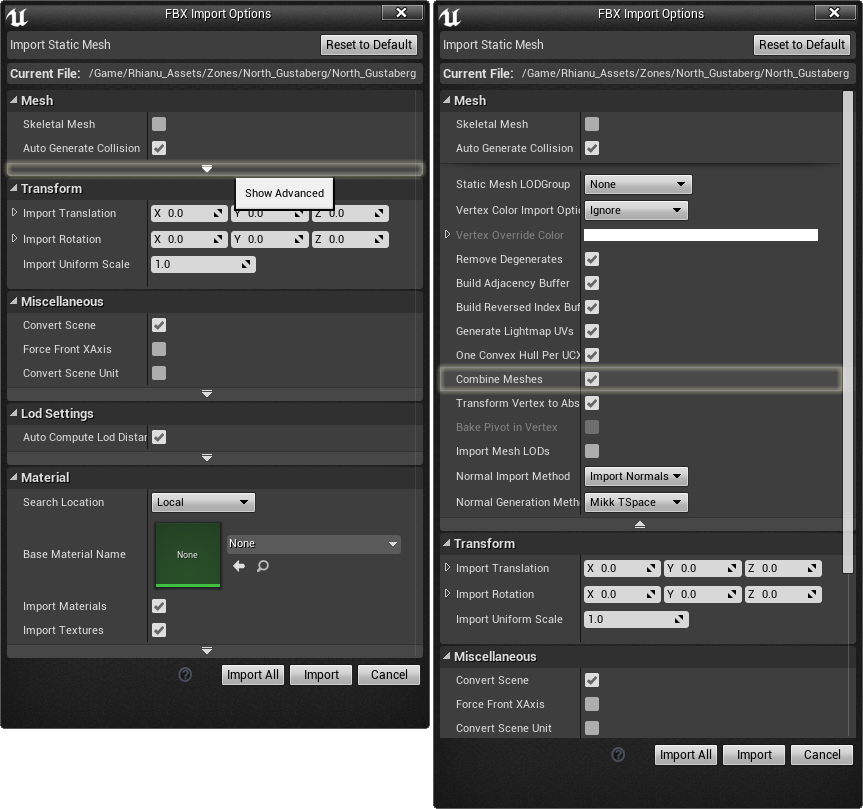Click the Unreal Engine logo on the right dialog

click(x=450, y=13)
